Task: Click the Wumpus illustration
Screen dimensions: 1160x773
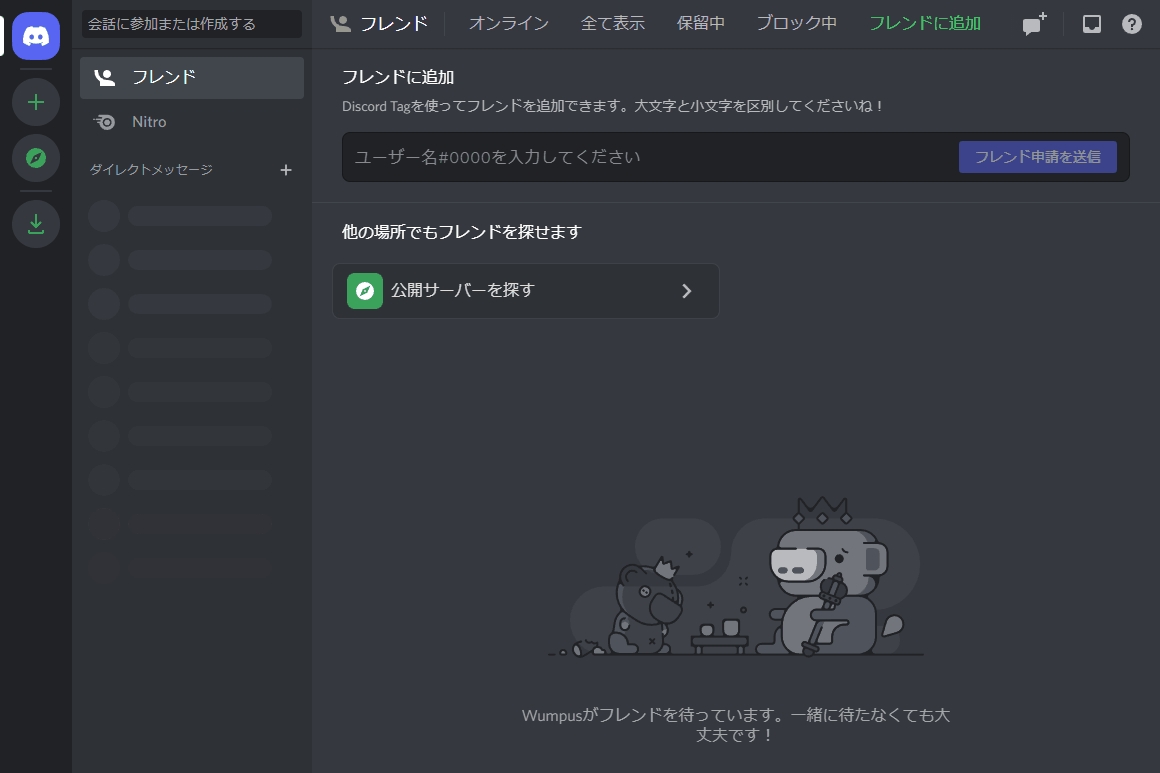Action: point(736,577)
